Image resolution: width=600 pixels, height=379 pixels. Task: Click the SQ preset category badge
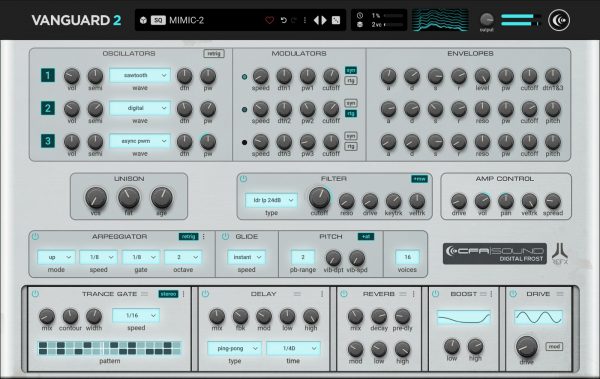click(158, 20)
